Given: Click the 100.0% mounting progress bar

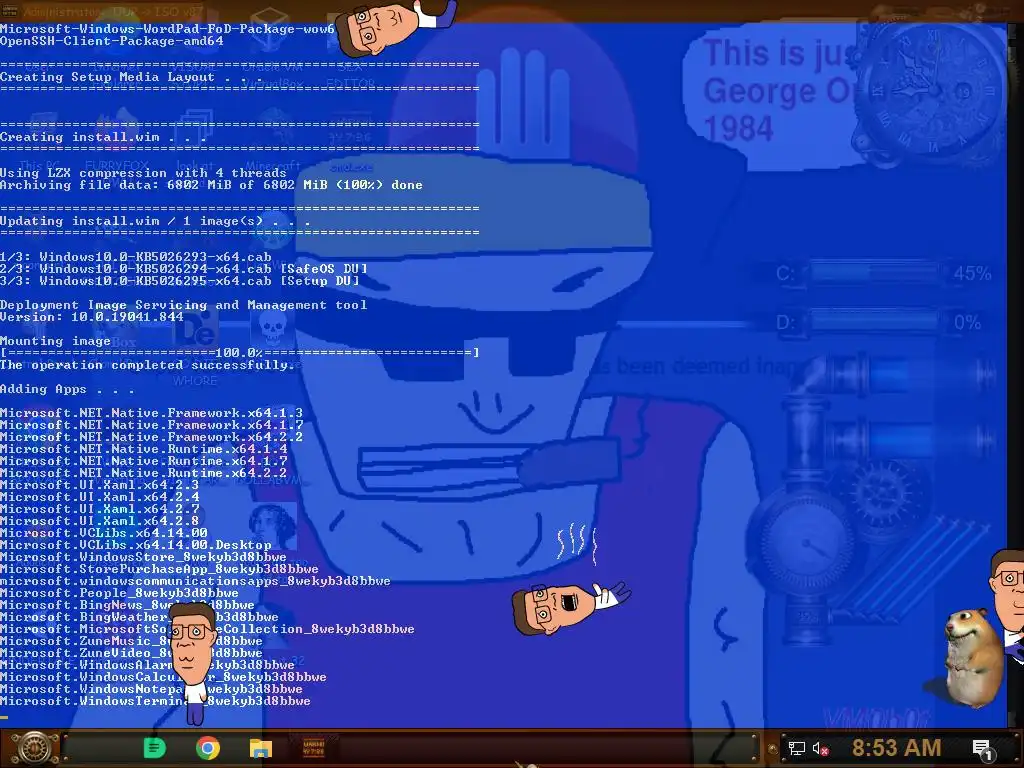Looking at the screenshot, I should click(x=240, y=353).
